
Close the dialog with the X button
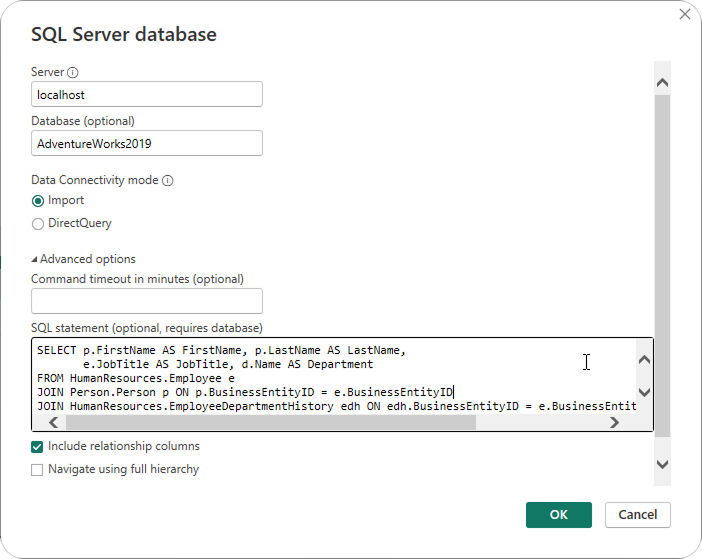685,14
